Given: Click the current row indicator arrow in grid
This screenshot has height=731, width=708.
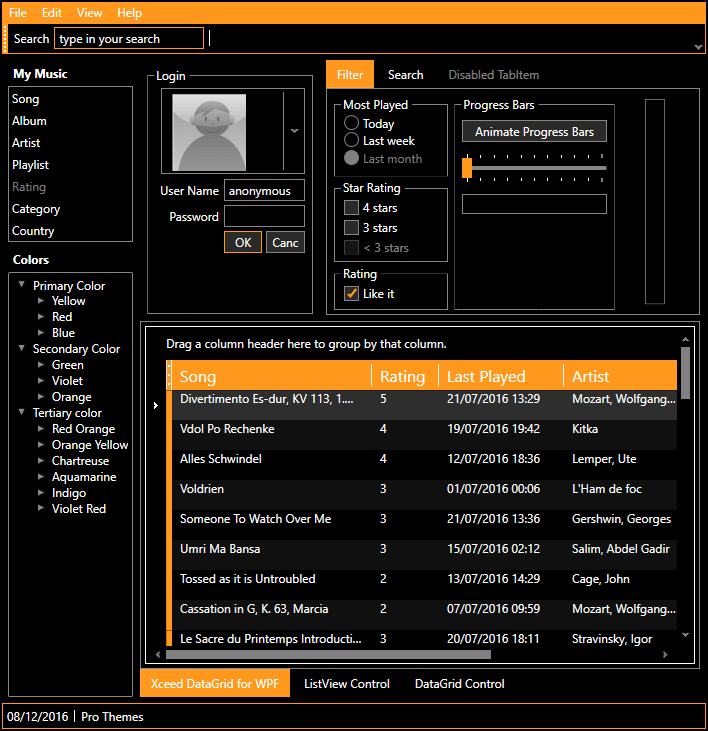Looking at the screenshot, I should tap(155, 405).
